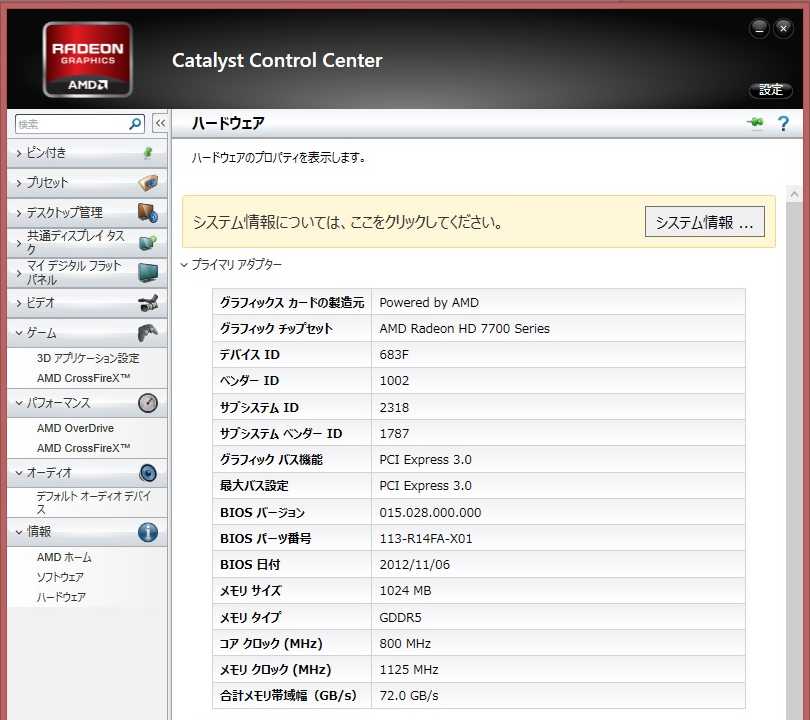Expand the ビデオ section
This screenshot has height=720, width=810.
pos(87,303)
